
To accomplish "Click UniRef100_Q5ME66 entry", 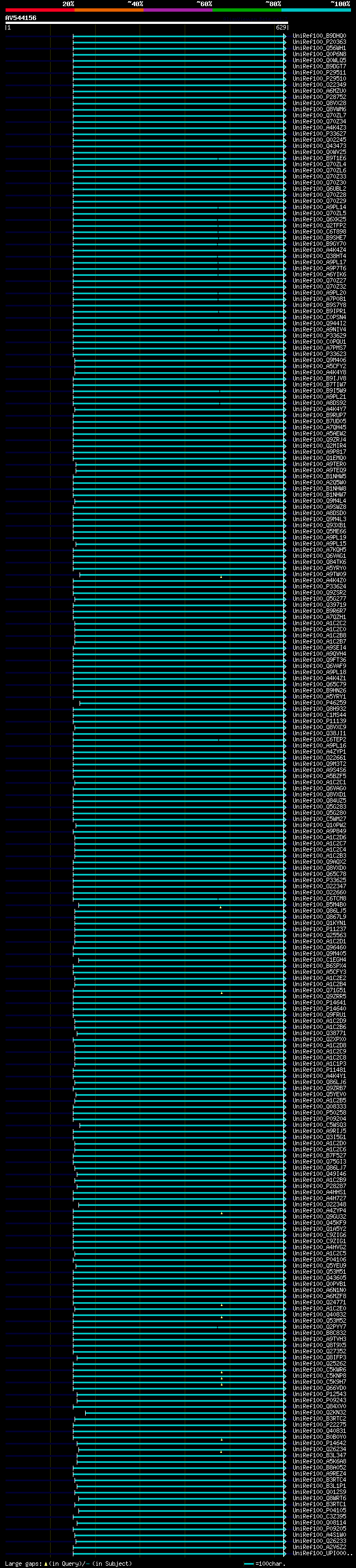I will coord(319,531).
